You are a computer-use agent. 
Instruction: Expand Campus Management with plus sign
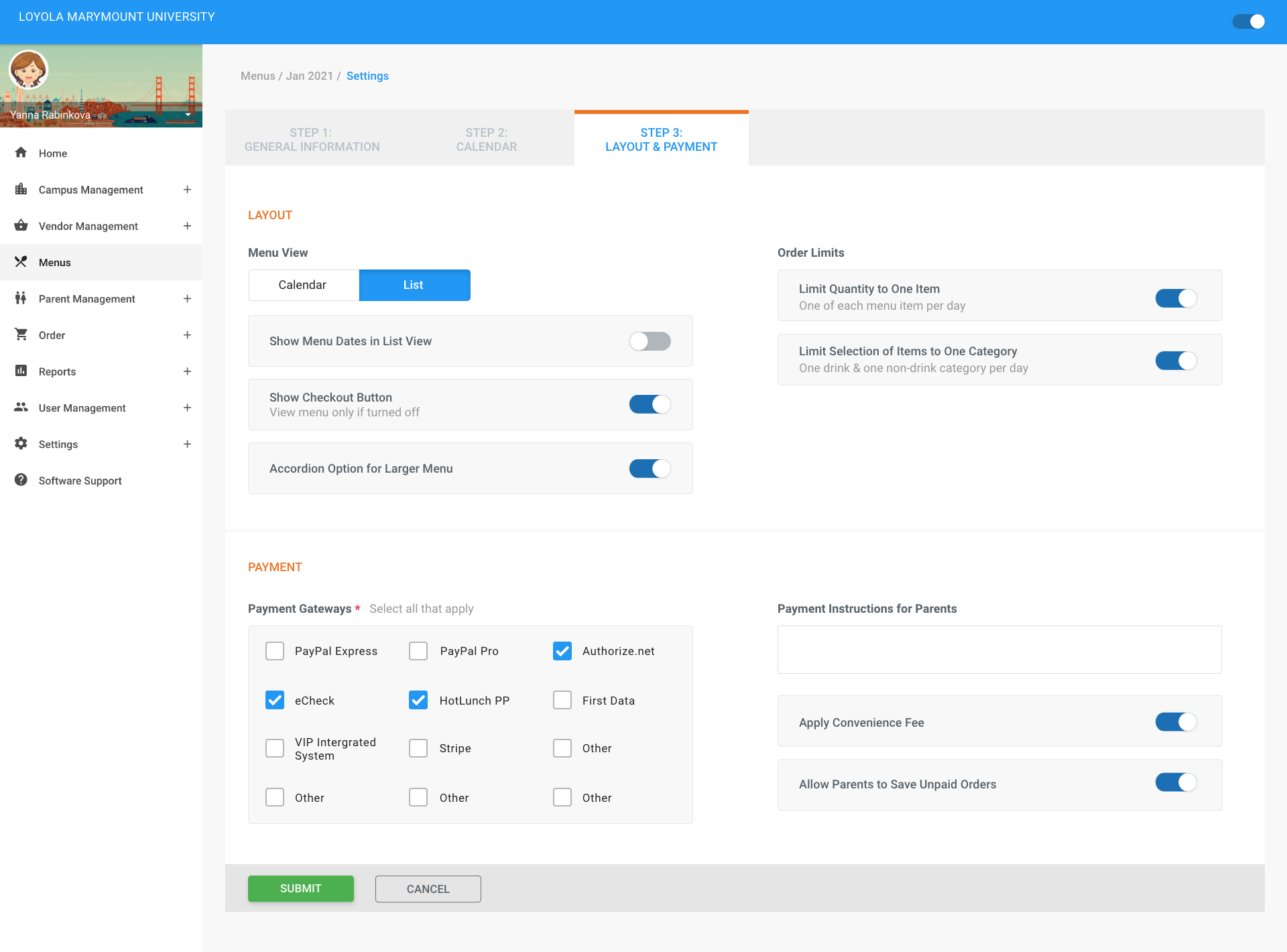pos(187,190)
